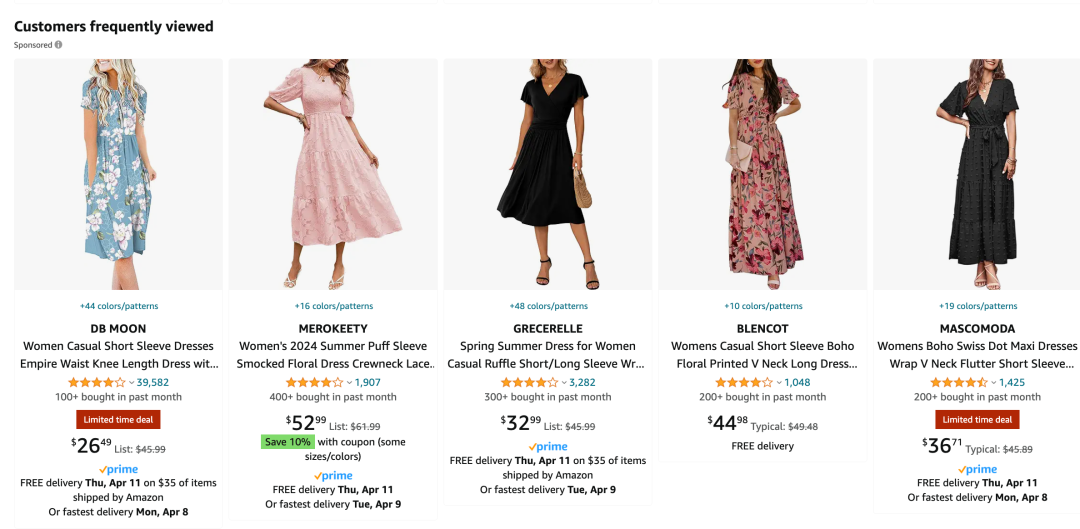This screenshot has width=1080, height=529.
Task: Open the 1,907 reviews link
Action: 367,382
